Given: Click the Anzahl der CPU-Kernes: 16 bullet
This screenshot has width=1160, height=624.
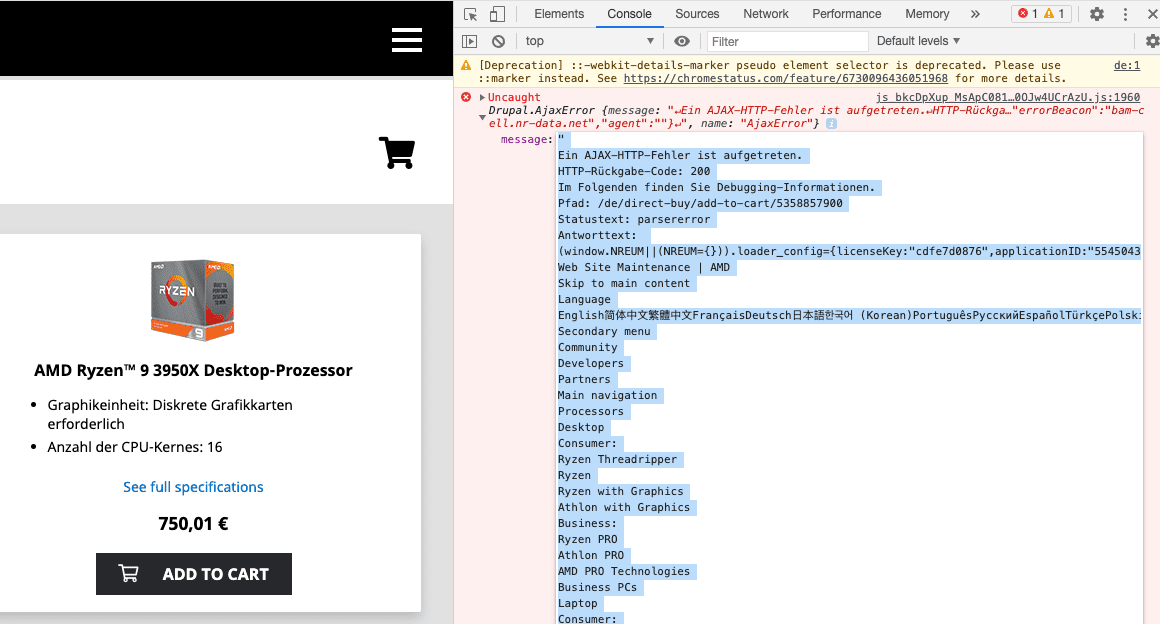Looking at the screenshot, I should (135, 446).
